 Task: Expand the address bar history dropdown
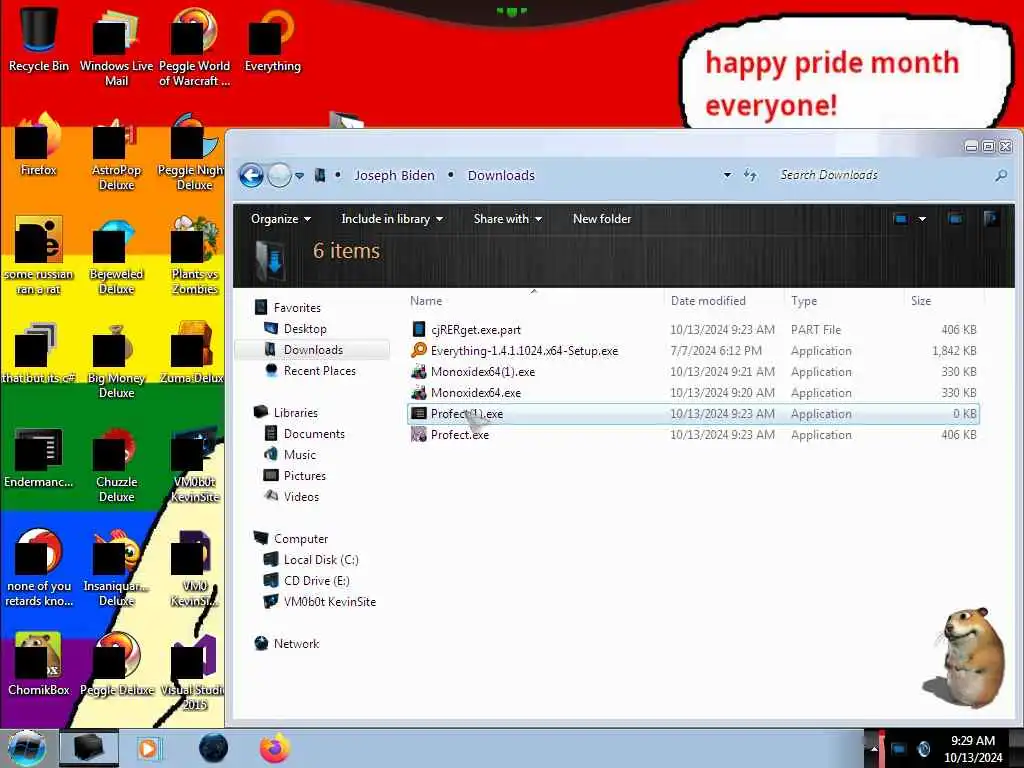pyautogui.click(x=727, y=175)
